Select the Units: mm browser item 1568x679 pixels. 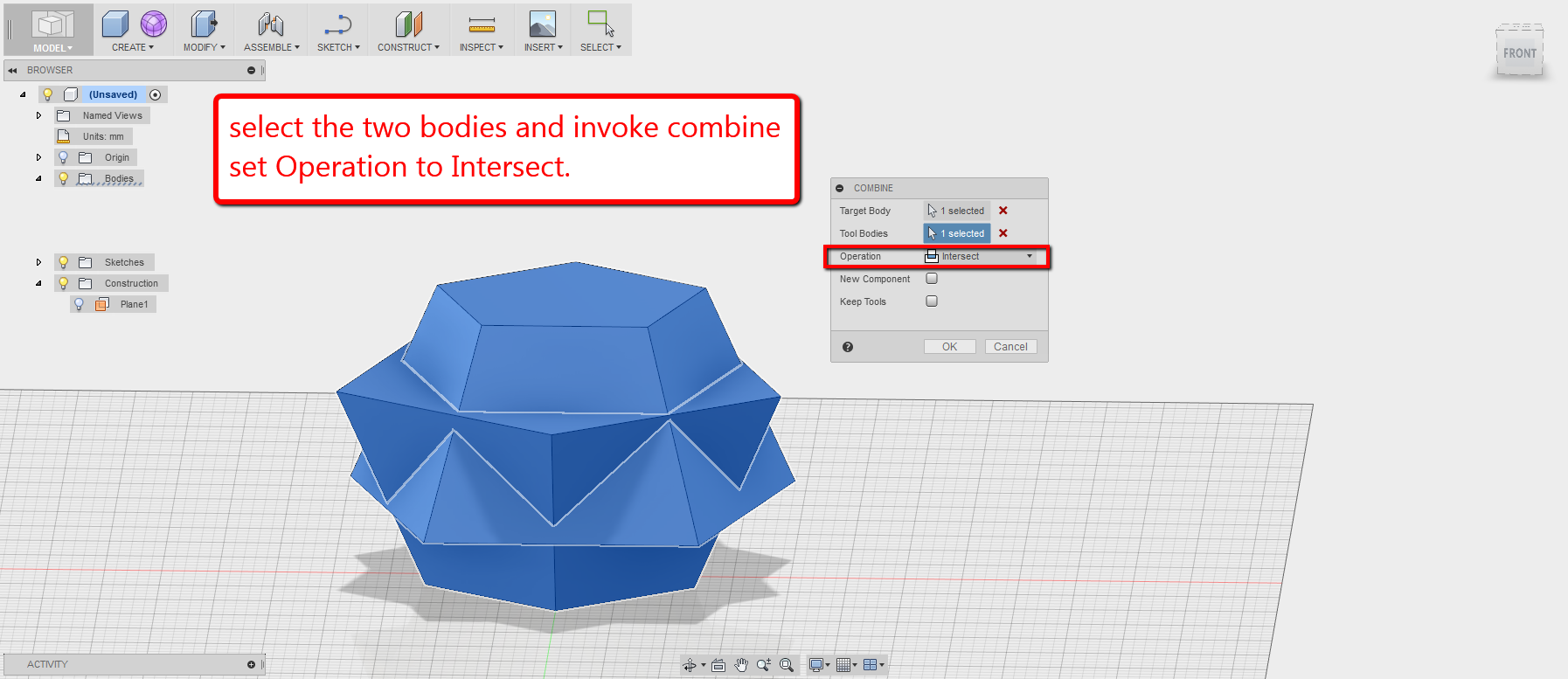pyautogui.click(x=94, y=136)
